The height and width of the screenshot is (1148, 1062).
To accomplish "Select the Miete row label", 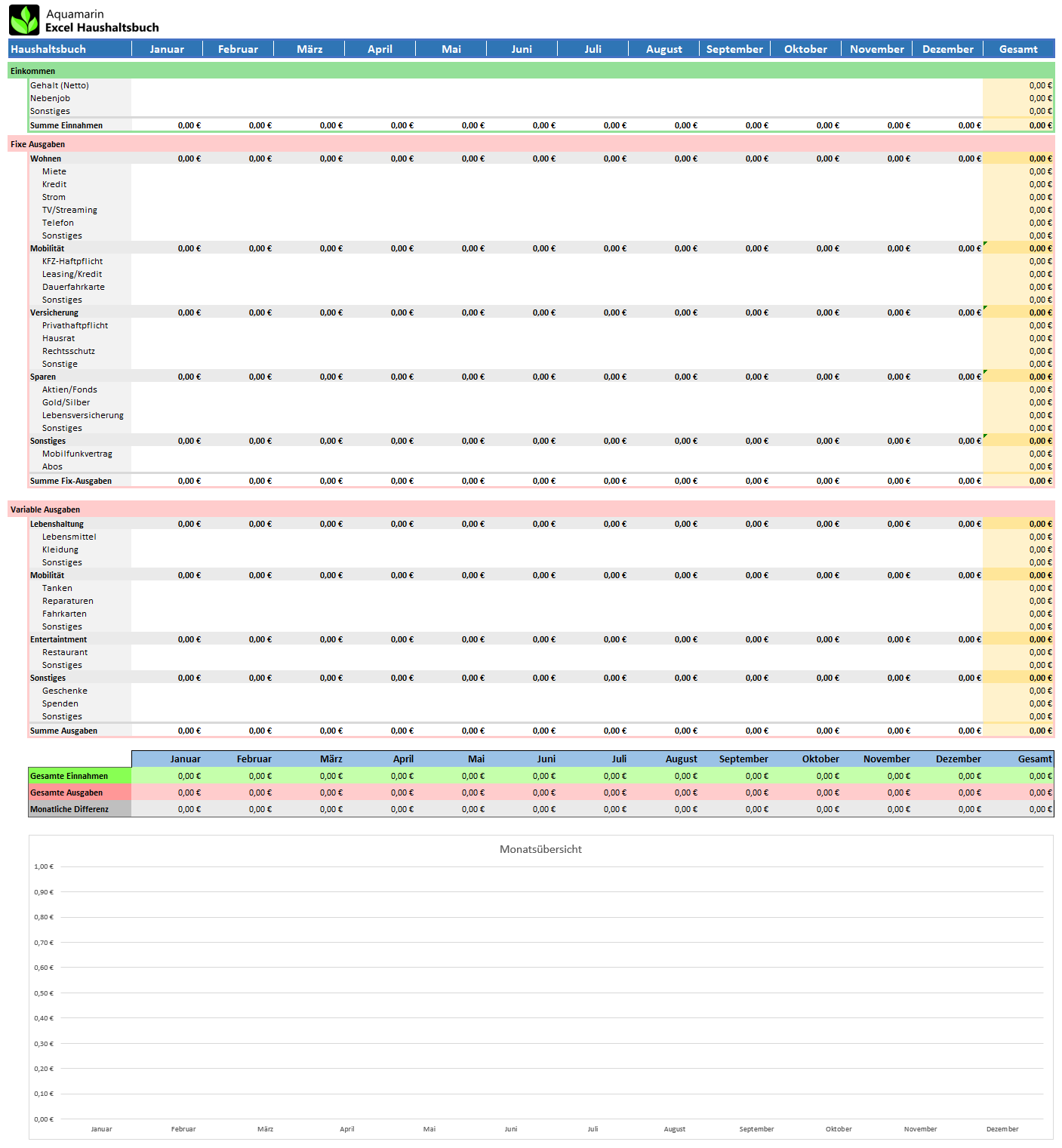I will (x=54, y=171).
